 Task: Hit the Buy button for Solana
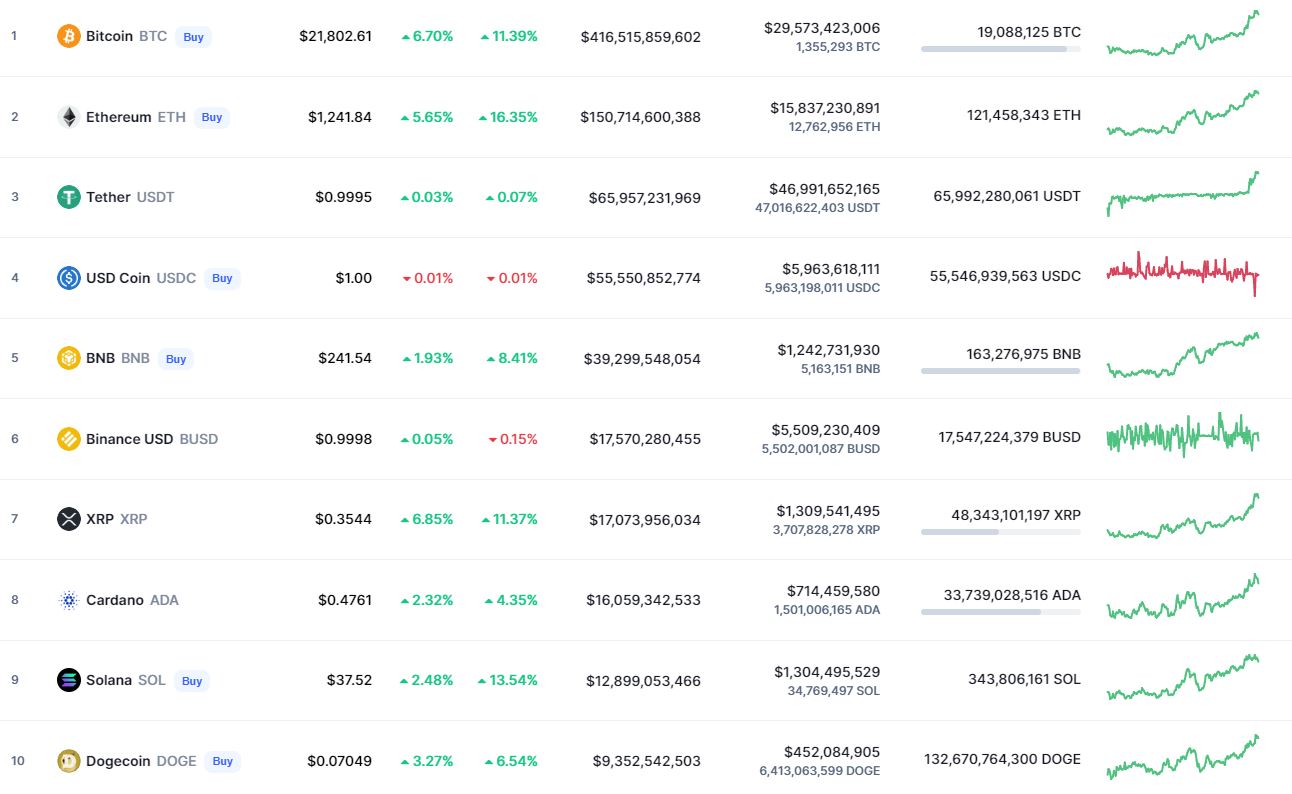pyautogui.click(x=192, y=681)
